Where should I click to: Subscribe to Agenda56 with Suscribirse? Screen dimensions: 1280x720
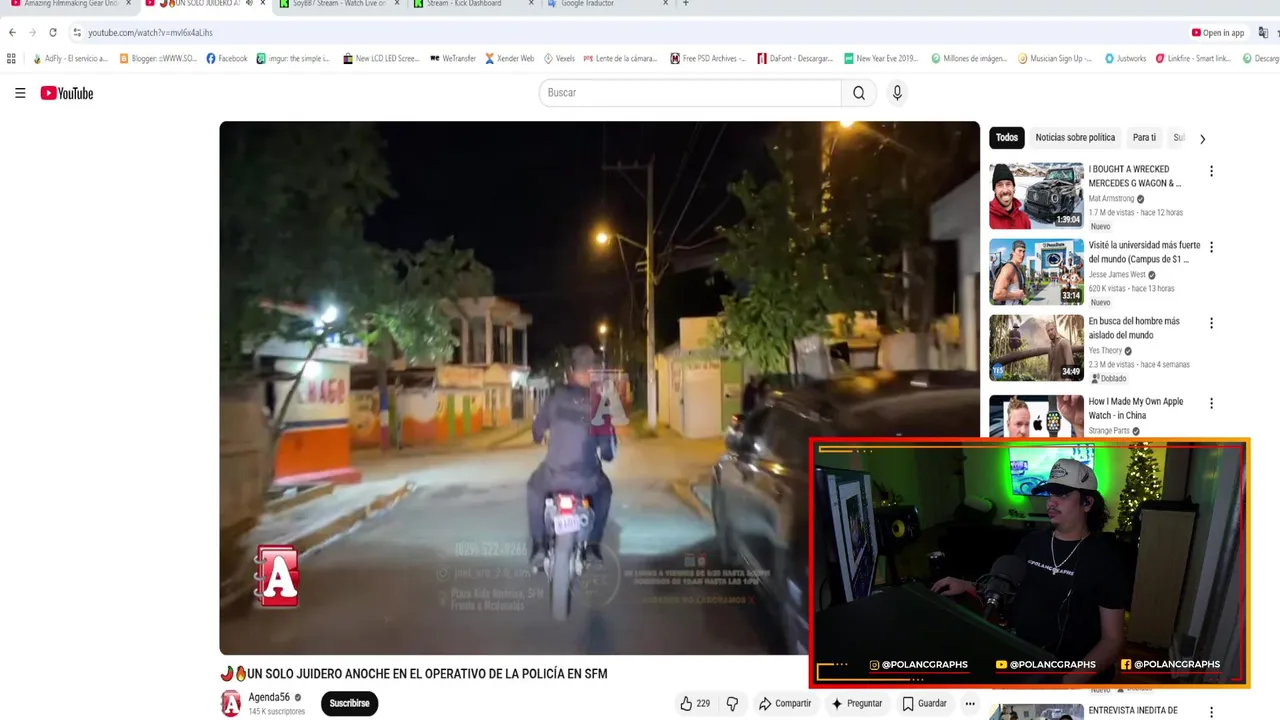pyautogui.click(x=349, y=704)
